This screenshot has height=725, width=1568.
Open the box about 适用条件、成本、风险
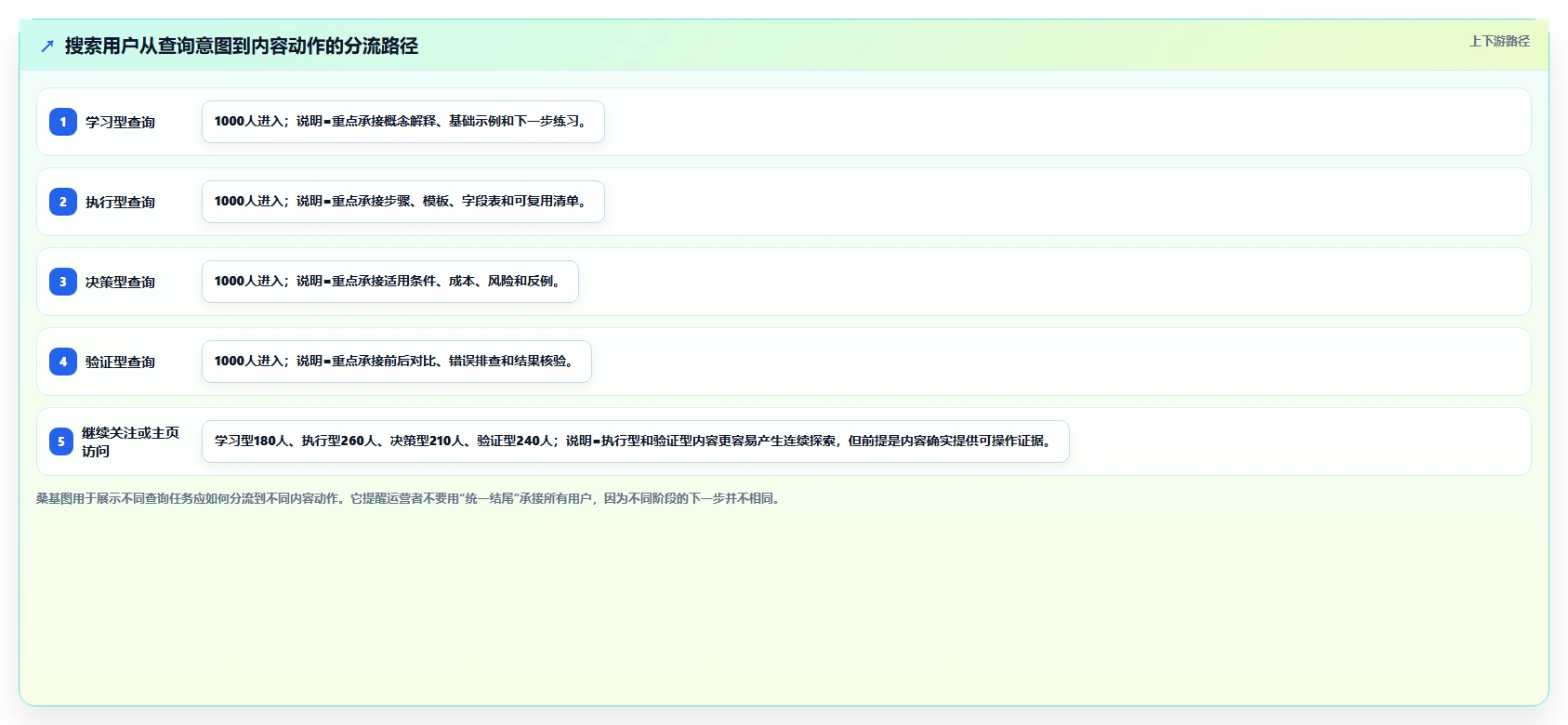click(390, 282)
